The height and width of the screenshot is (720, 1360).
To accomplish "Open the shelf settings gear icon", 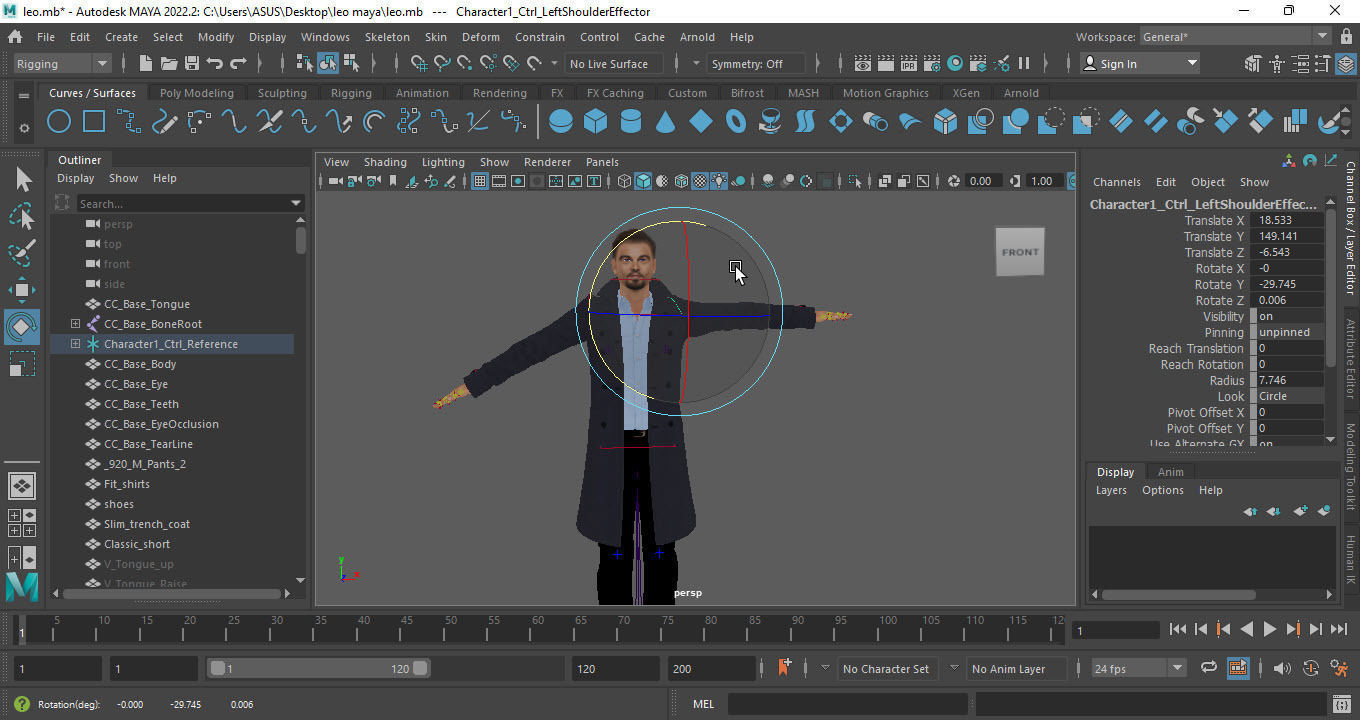I will 24,128.
